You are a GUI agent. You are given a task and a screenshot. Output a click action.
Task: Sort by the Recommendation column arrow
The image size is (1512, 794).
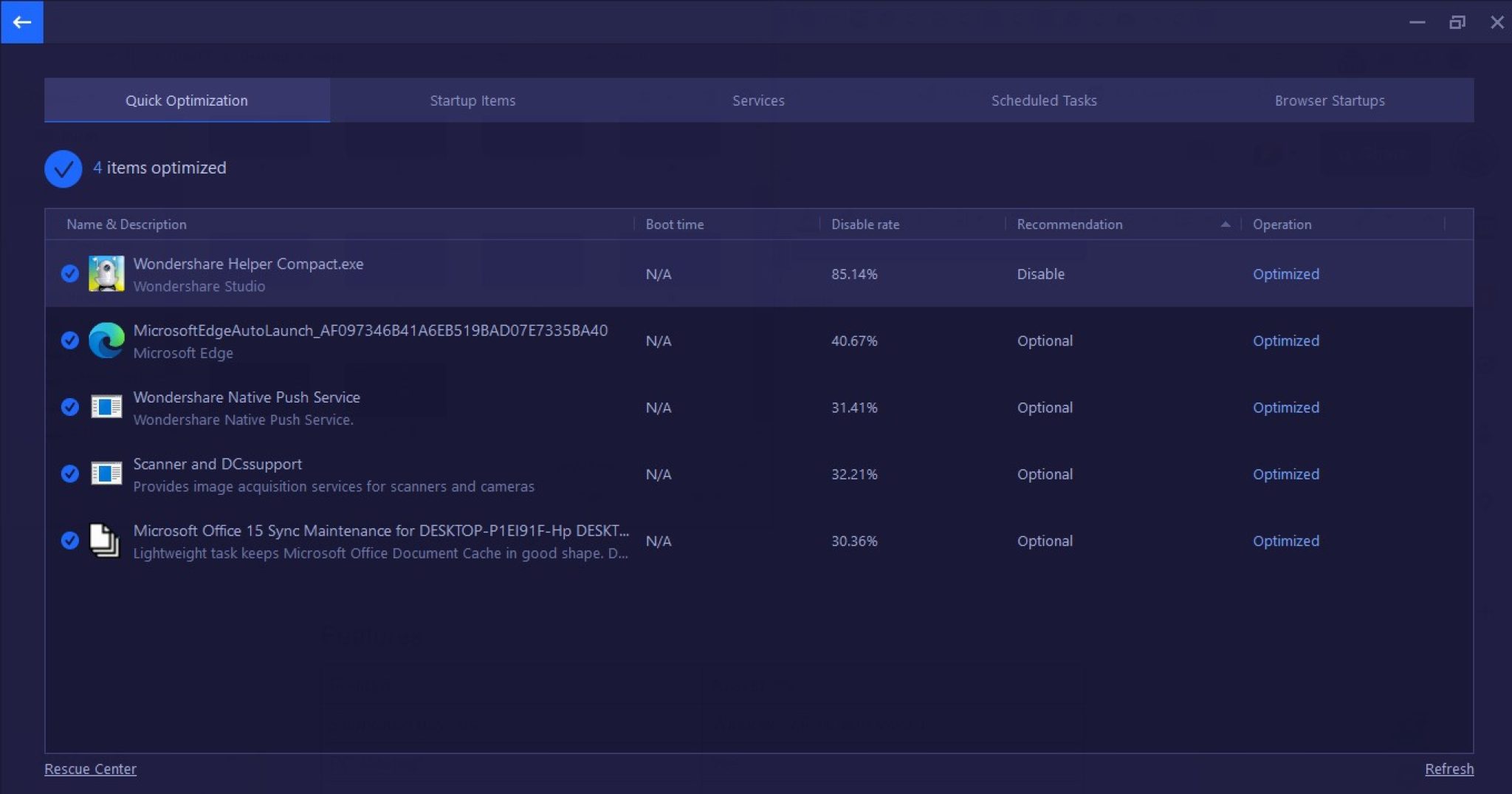pyautogui.click(x=1225, y=225)
